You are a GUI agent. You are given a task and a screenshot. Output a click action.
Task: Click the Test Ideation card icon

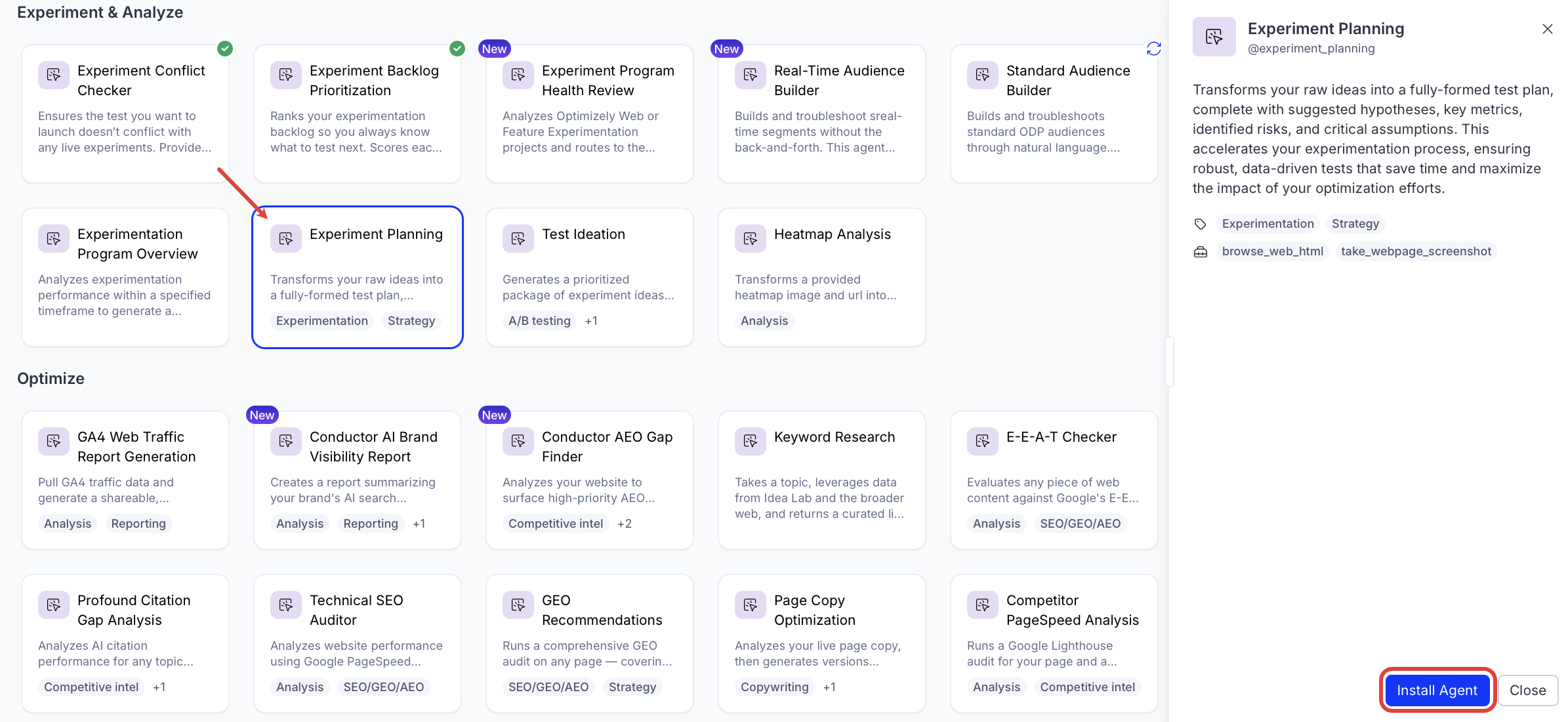[518, 238]
